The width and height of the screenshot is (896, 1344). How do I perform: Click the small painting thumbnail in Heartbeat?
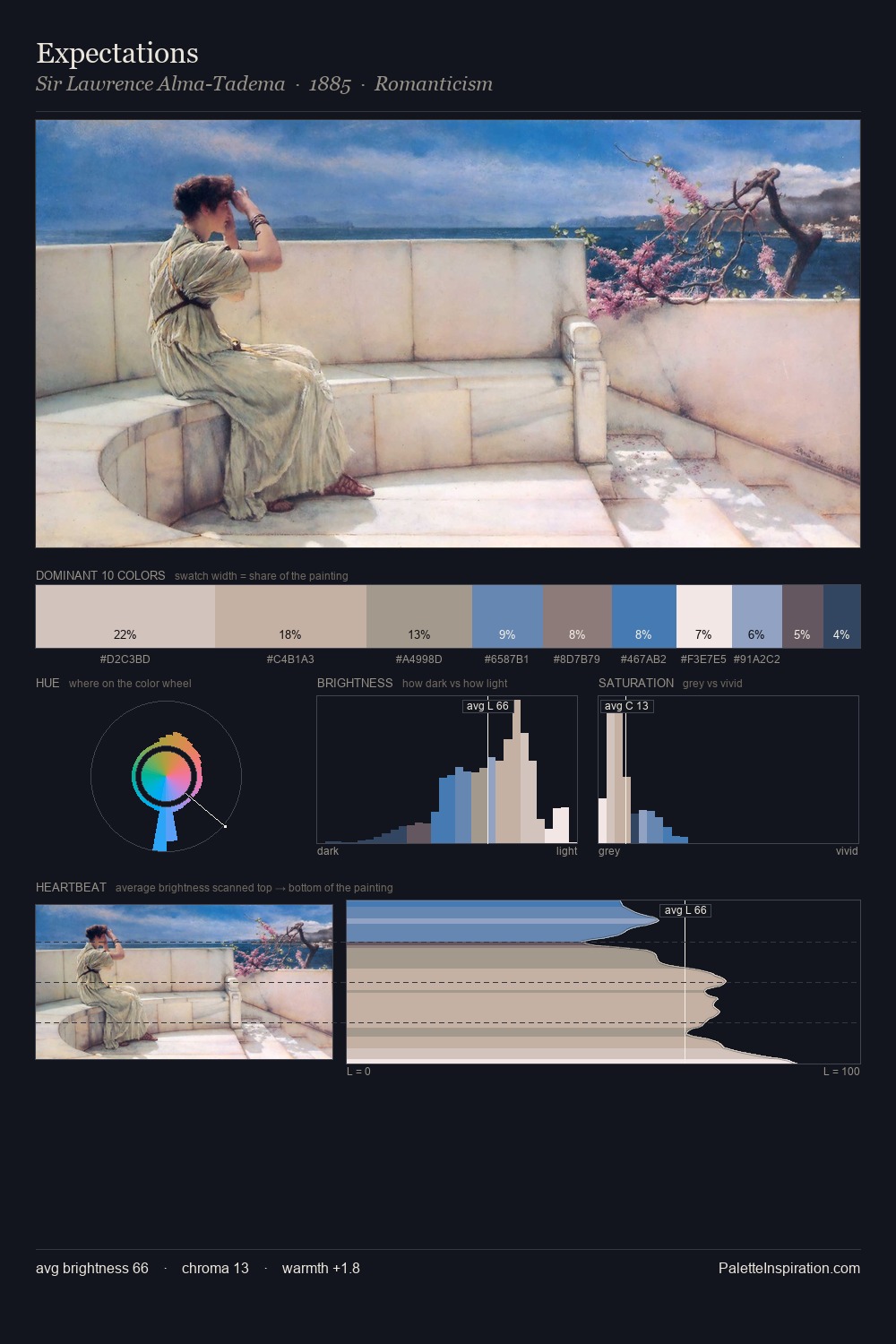tap(184, 982)
